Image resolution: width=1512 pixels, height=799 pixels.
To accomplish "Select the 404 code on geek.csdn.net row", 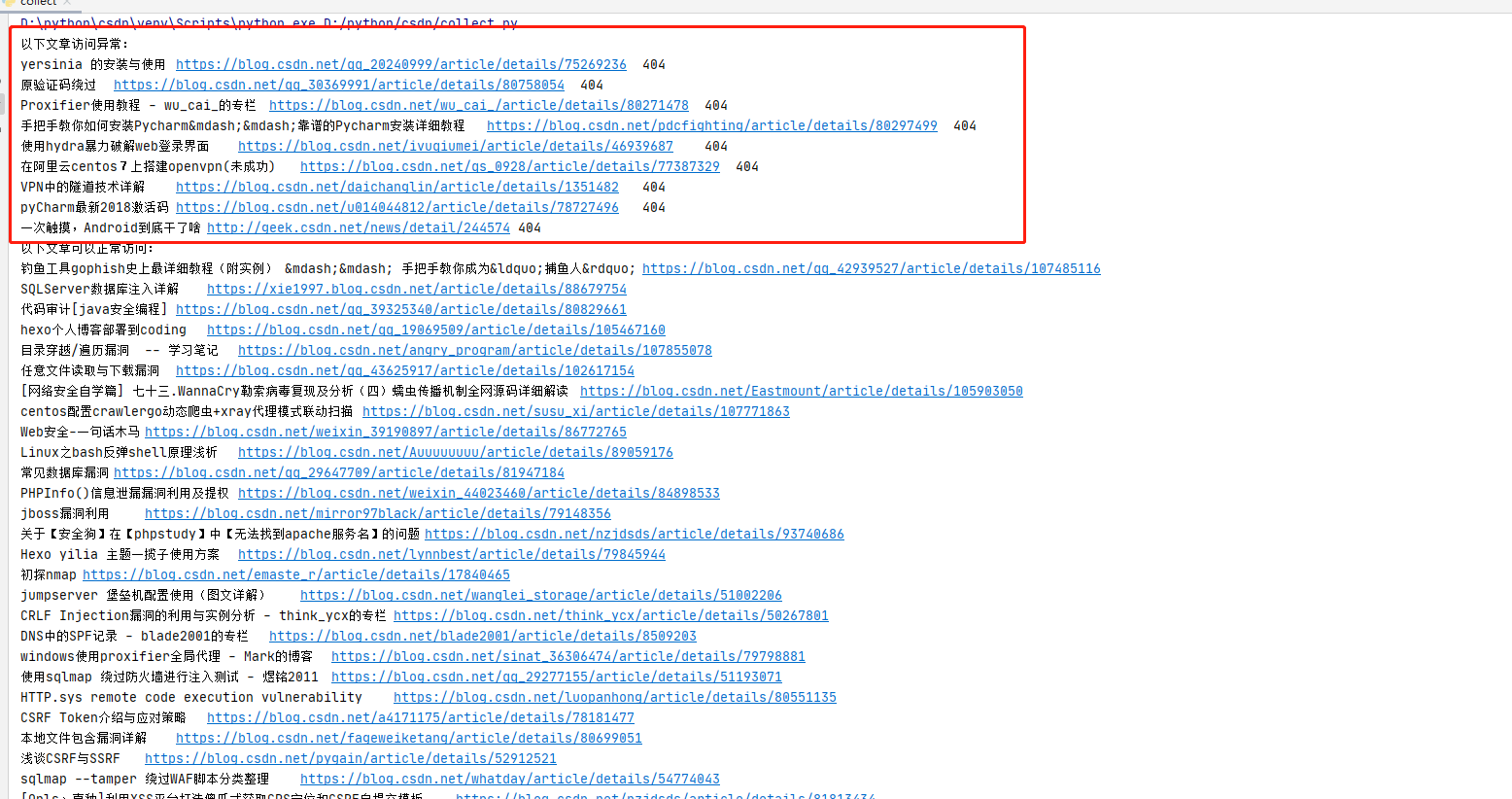I will (530, 227).
